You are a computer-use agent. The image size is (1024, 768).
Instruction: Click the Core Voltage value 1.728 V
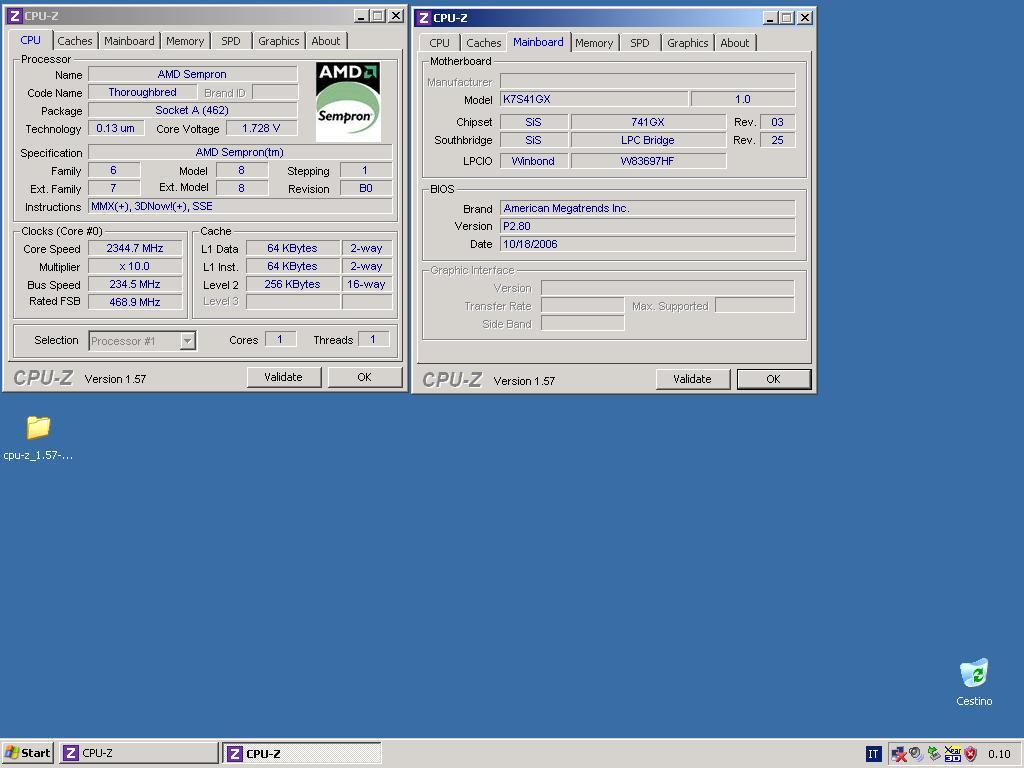click(x=261, y=128)
